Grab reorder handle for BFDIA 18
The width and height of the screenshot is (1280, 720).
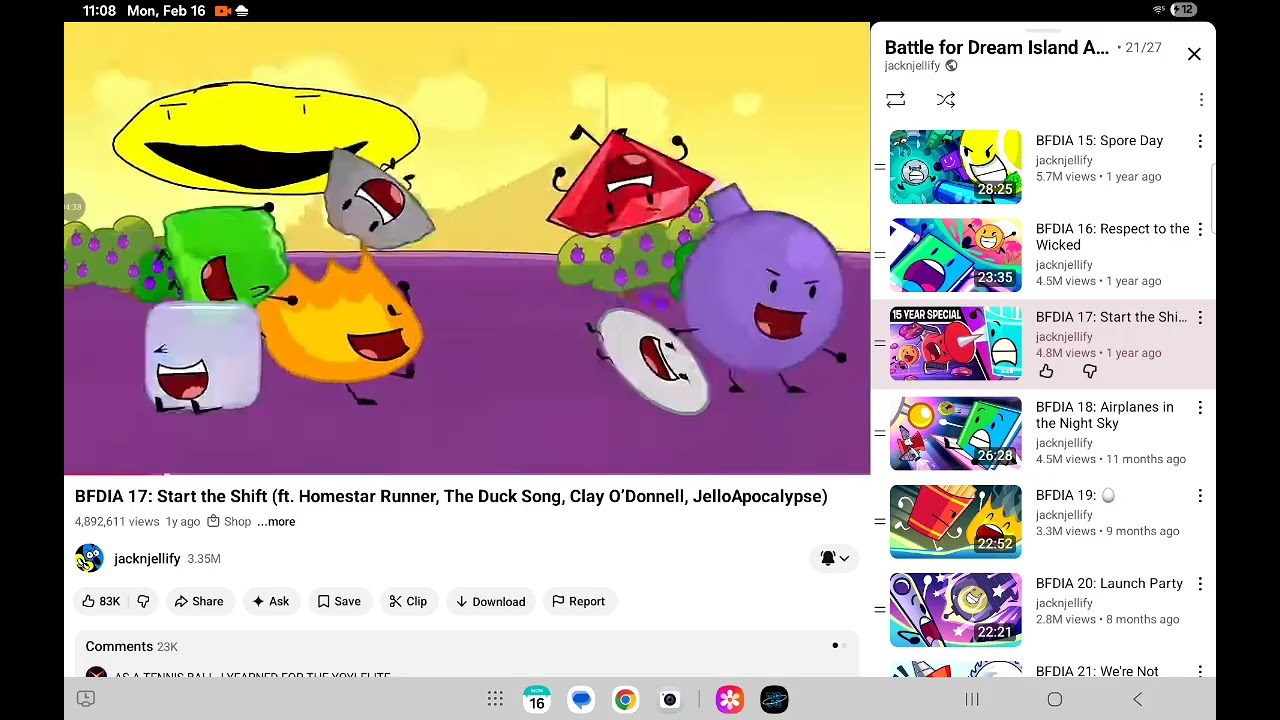879,433
